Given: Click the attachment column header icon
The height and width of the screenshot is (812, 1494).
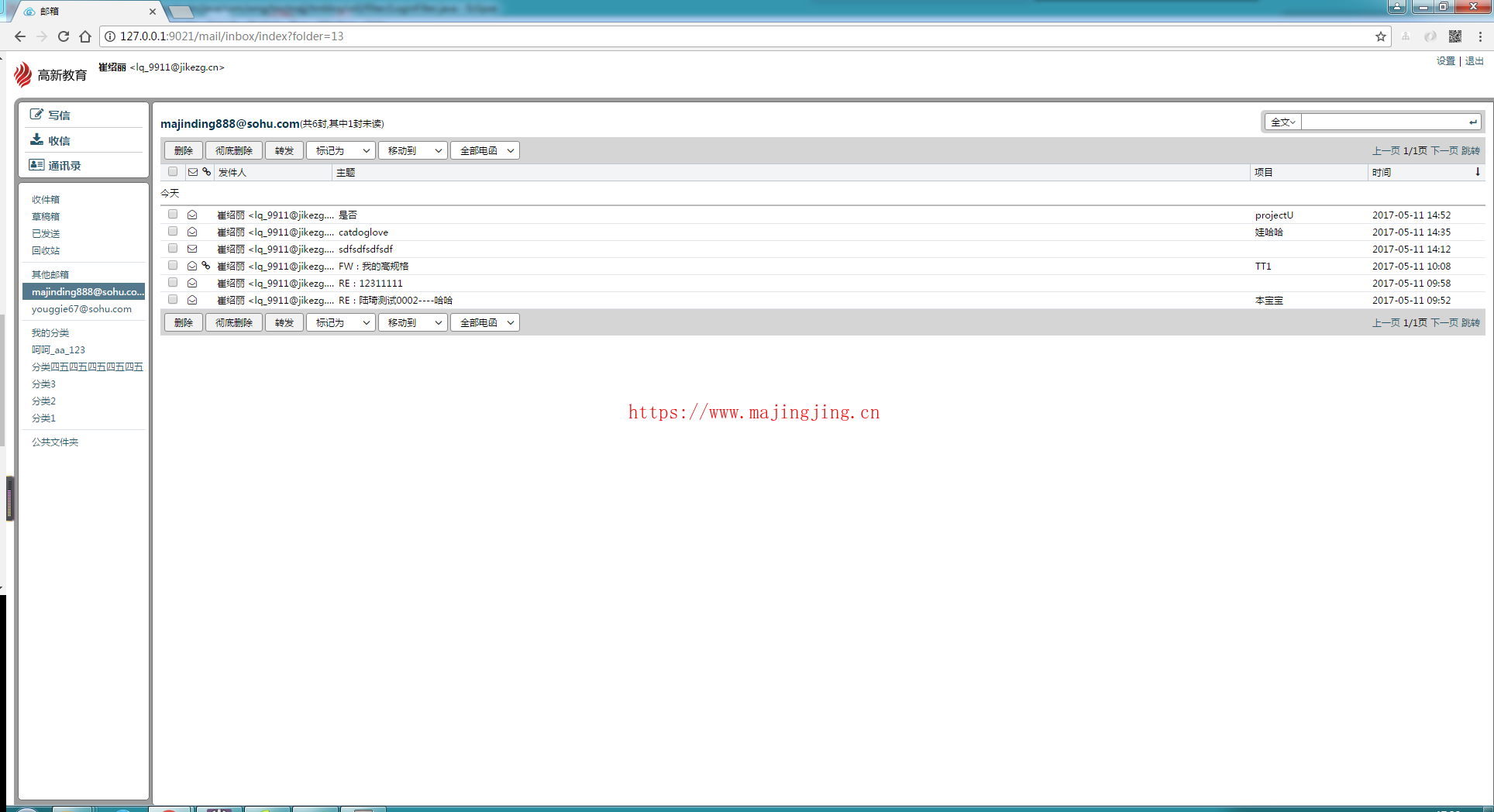Looking at the screenshot, I should tap(207, 172).
